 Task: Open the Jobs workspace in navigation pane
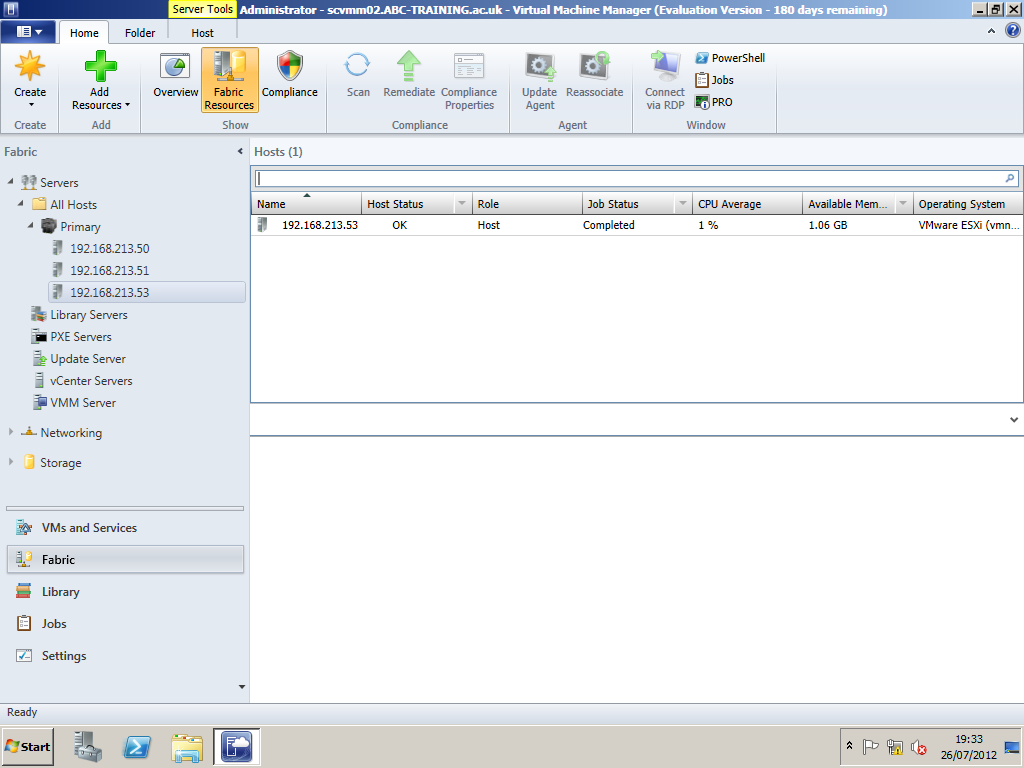click(x=125, y=624)
